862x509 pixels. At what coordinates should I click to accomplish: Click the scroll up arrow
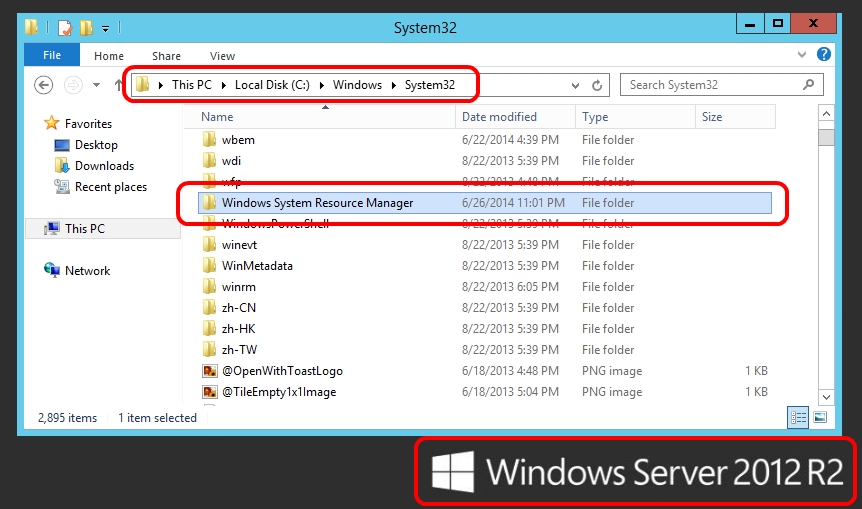tap(826, 114)
